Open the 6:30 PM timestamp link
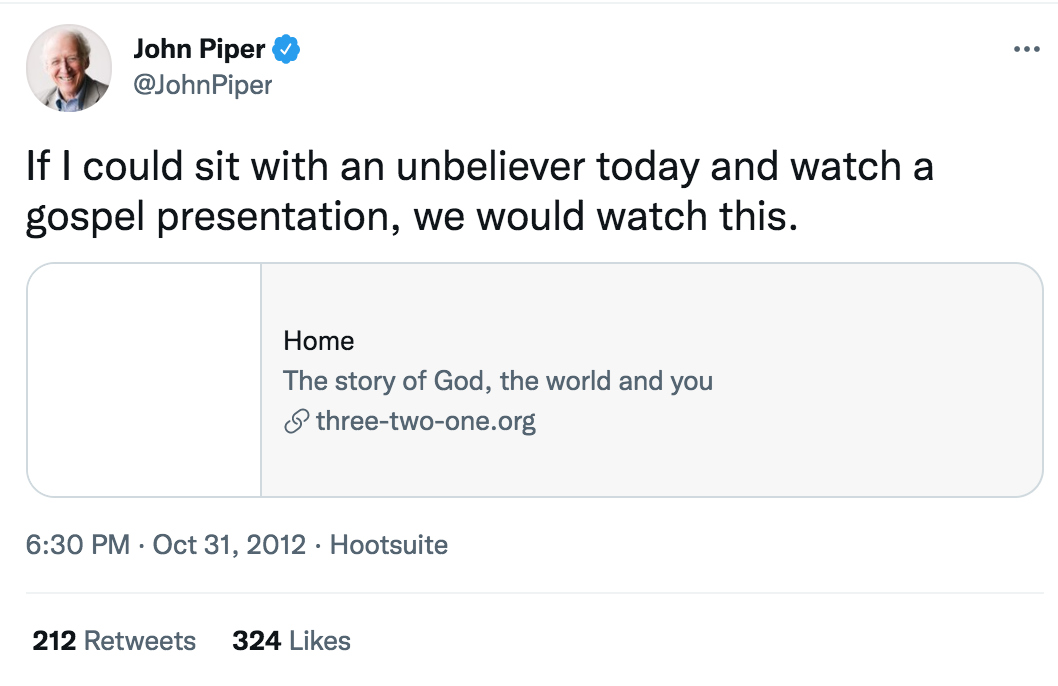Image resolution: width=1058 pixels, height=686 pixels. [78, 544]
